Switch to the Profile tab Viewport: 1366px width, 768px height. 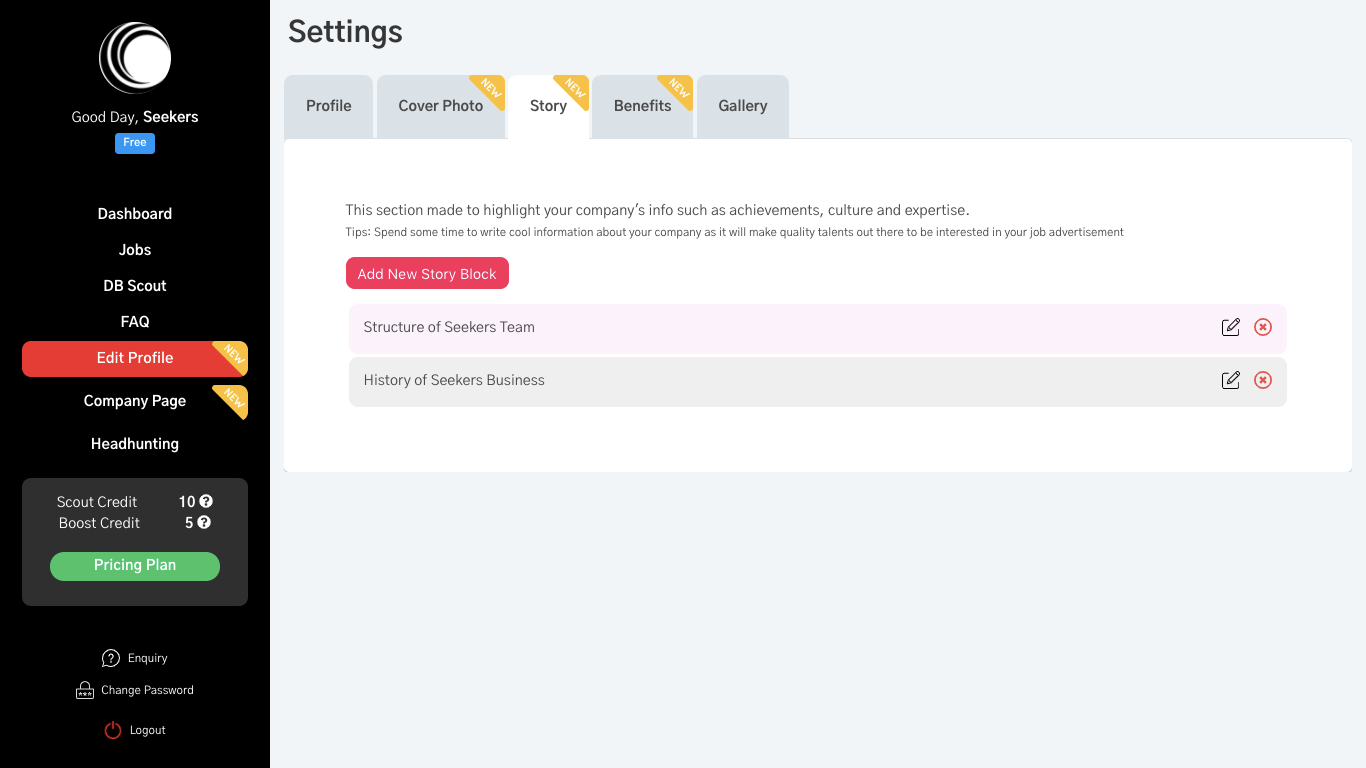[x=329, y=106]
